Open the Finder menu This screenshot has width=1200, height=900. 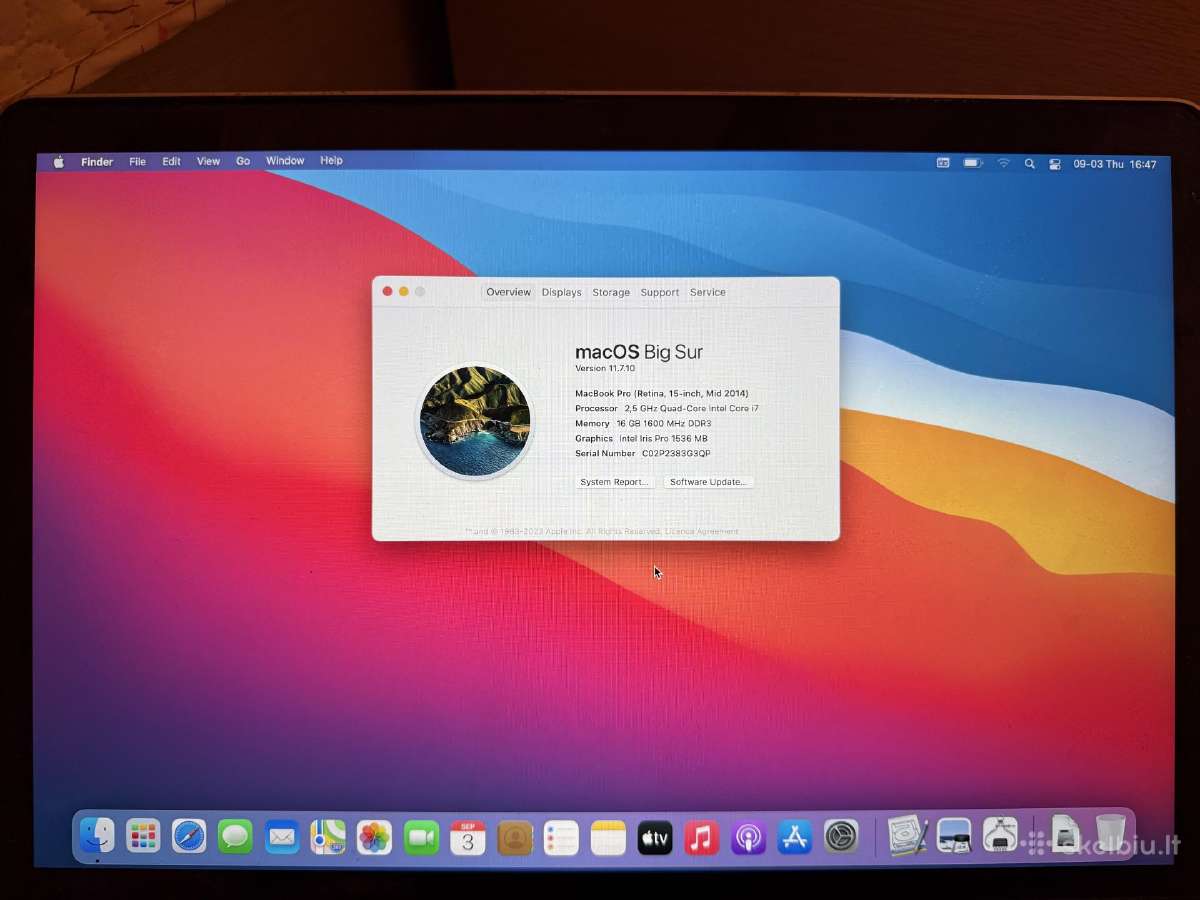coord(97,162)
